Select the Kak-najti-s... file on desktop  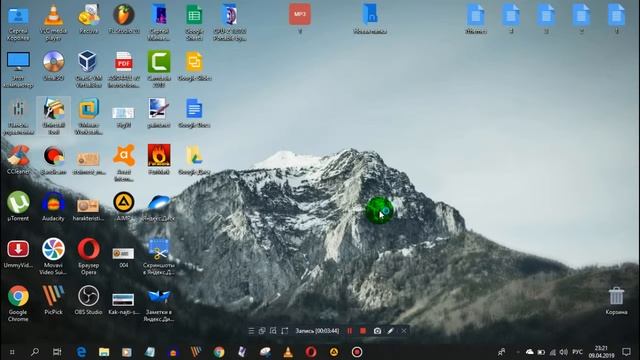(x=123, y=303)
